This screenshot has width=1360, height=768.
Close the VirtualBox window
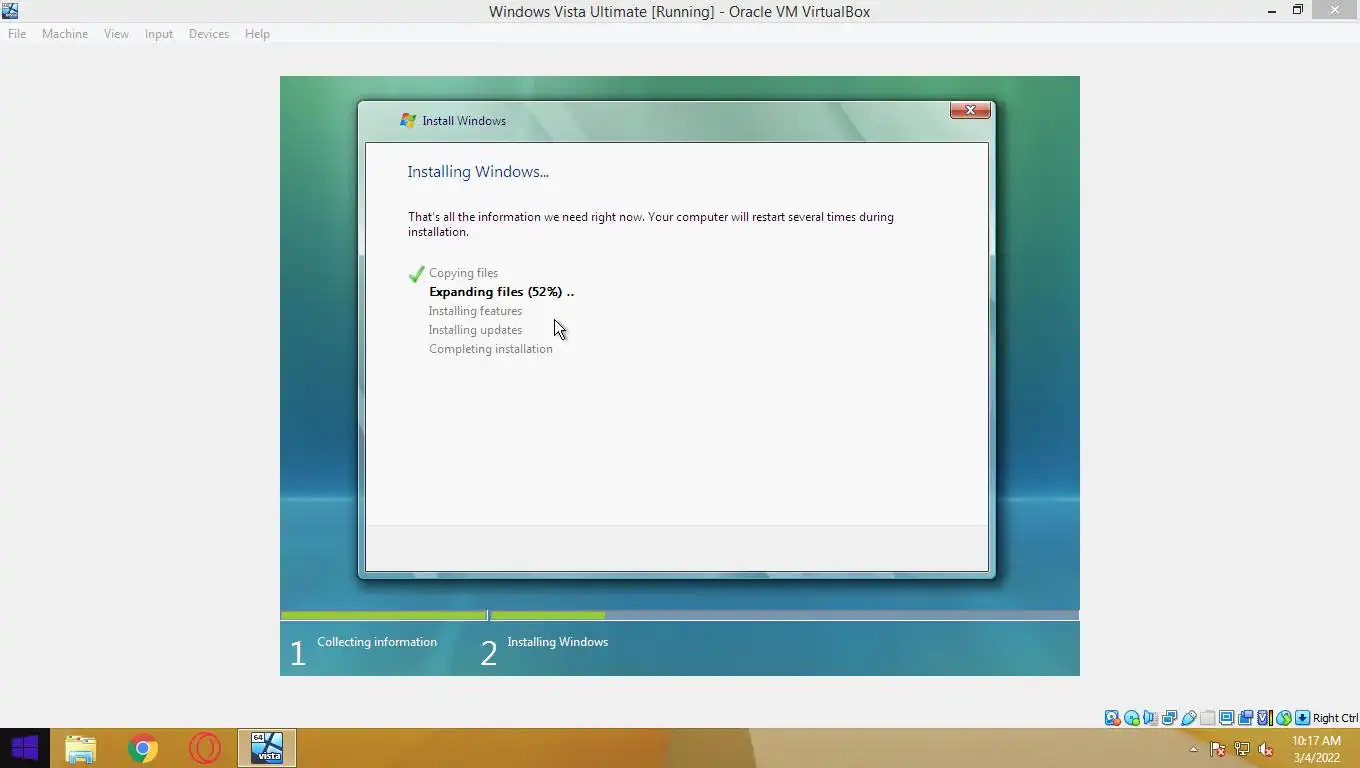click(x=1335, y=11)
